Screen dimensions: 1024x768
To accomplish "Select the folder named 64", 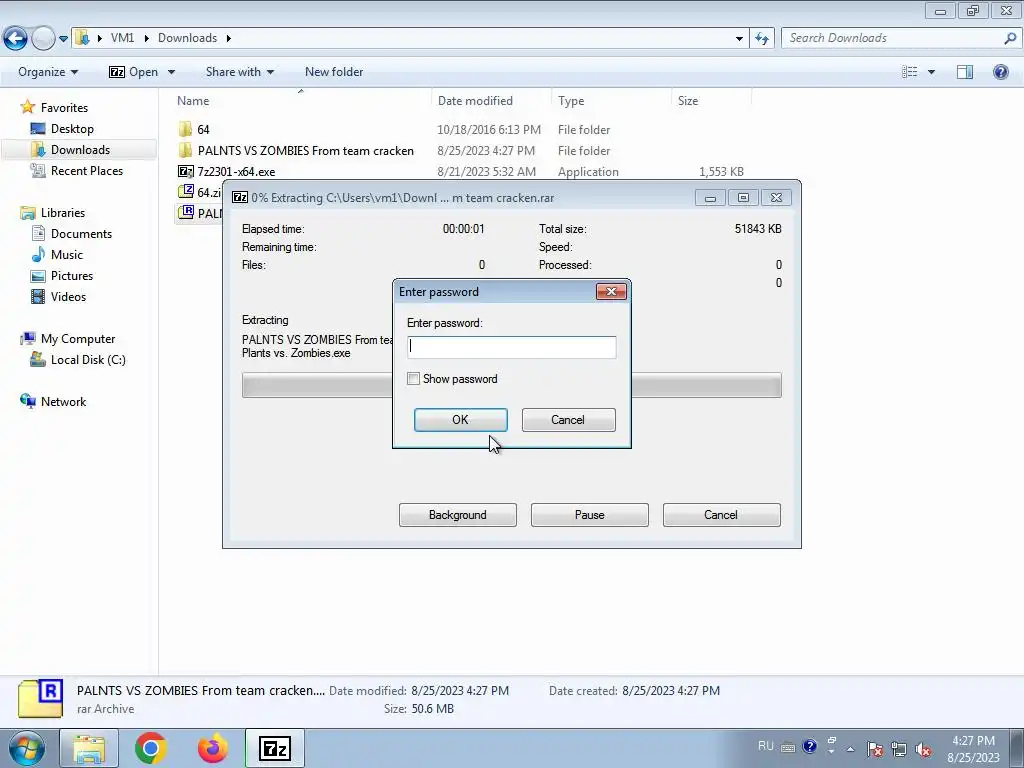I will click(x=203, y=129).
